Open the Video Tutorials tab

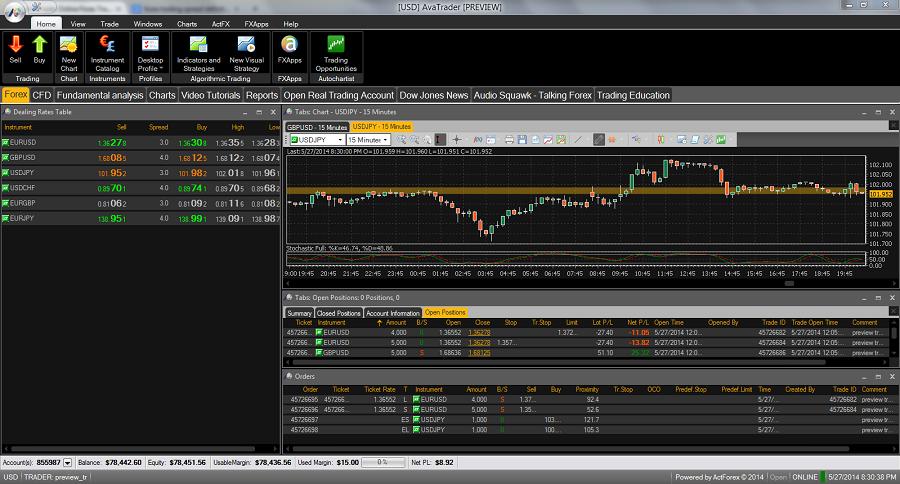coord(210,95)
